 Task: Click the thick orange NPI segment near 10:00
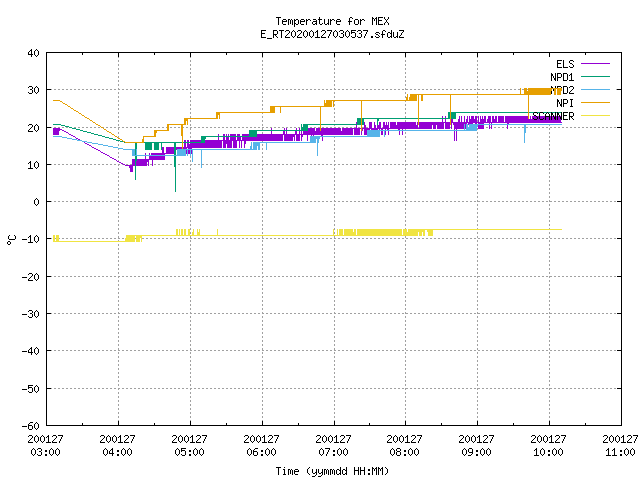538,91
